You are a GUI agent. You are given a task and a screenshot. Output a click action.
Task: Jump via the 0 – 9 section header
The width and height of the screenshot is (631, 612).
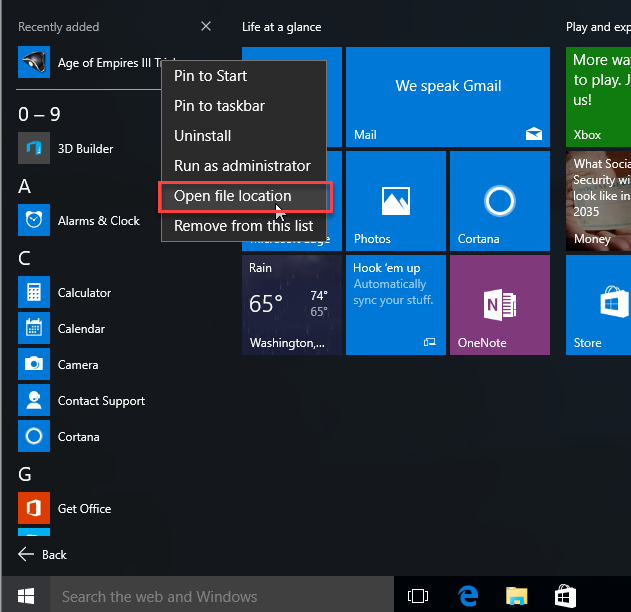39,114
